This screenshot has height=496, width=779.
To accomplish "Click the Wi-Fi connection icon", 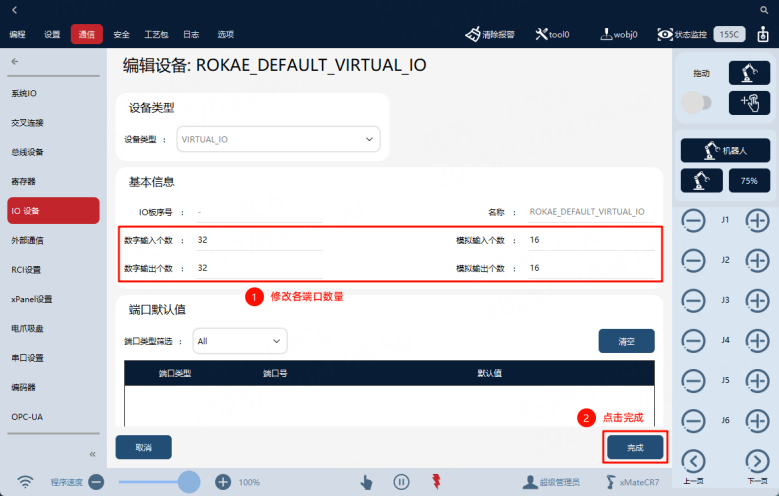I will click(x=25, y=482).
